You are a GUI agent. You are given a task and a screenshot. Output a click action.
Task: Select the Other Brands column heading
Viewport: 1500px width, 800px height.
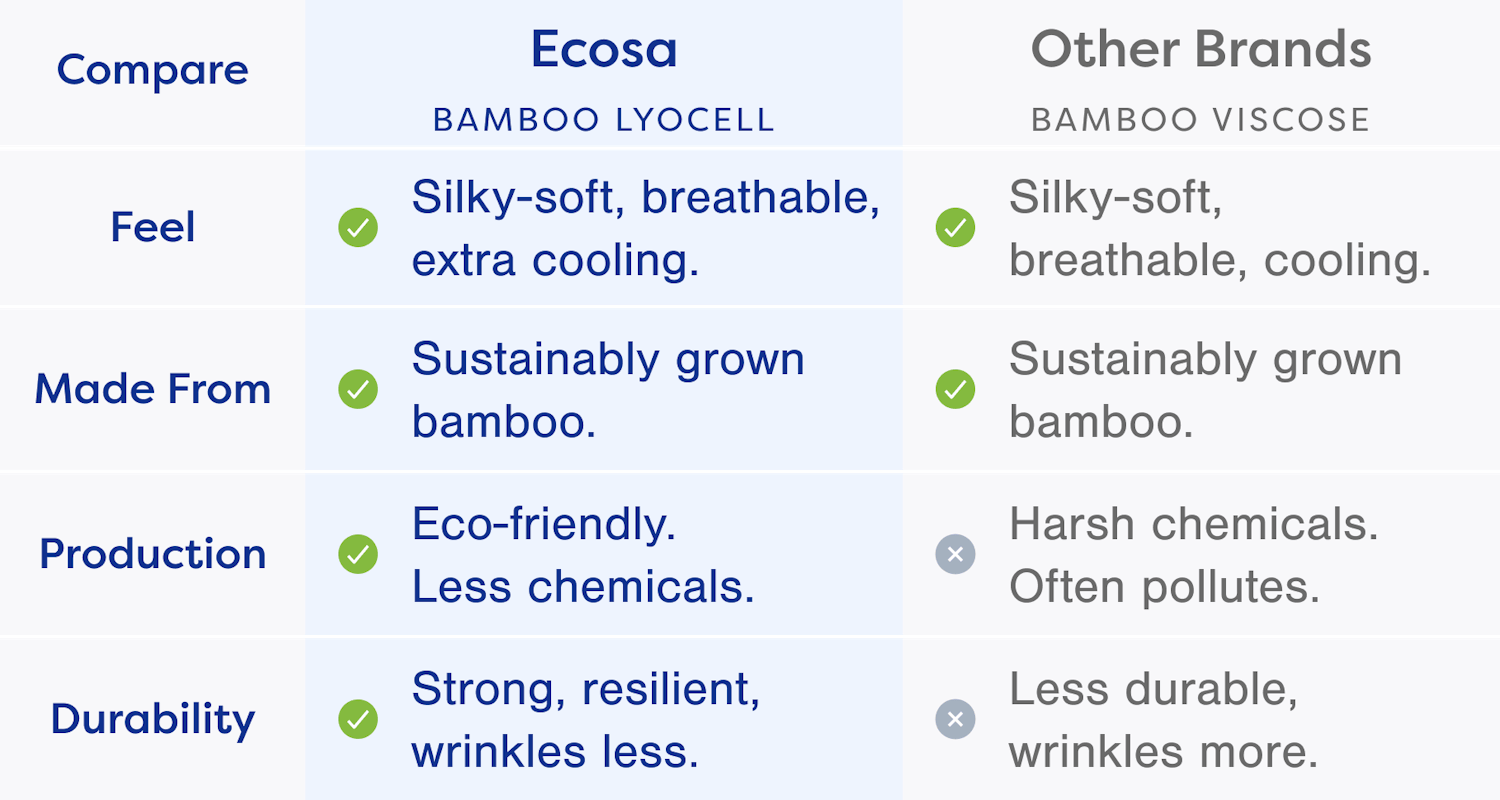[x=1200, y=49]
